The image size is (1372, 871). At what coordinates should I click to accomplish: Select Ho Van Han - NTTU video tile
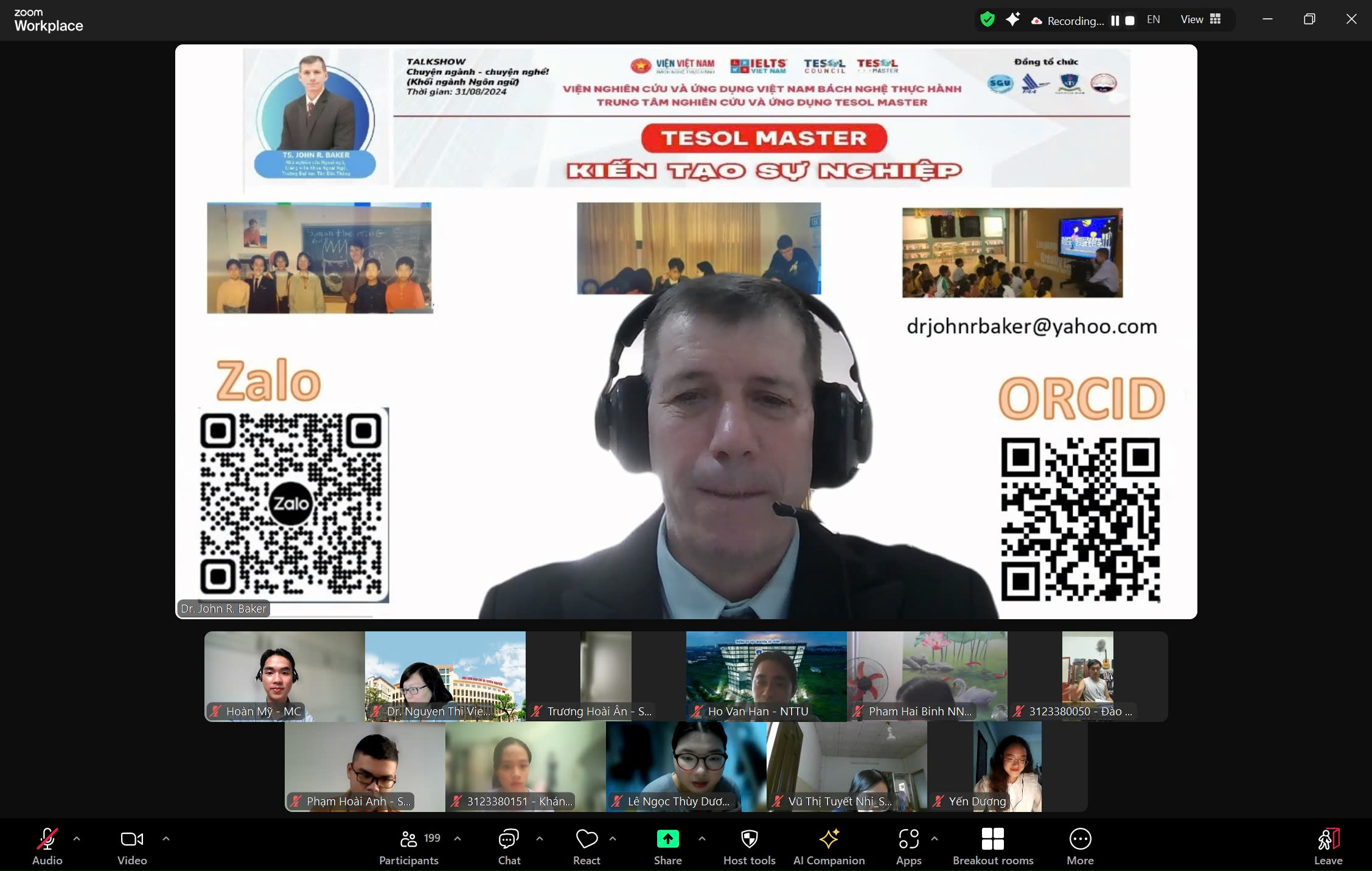767,676
